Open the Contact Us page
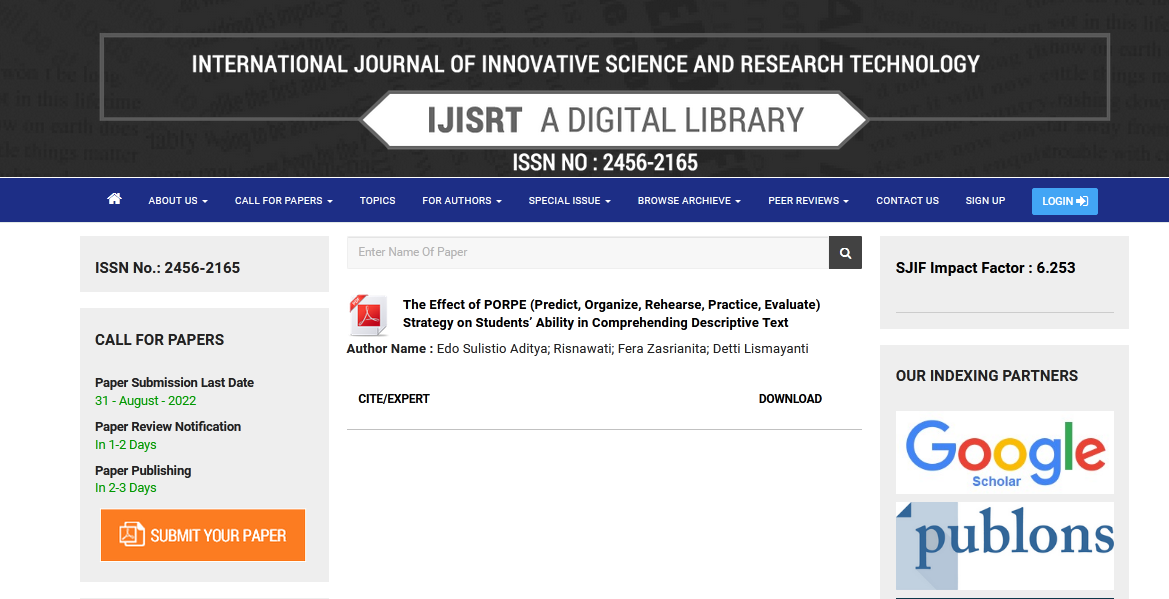Screen dimensions: 1169x599 pyautogui.click(x=907, y=201)
